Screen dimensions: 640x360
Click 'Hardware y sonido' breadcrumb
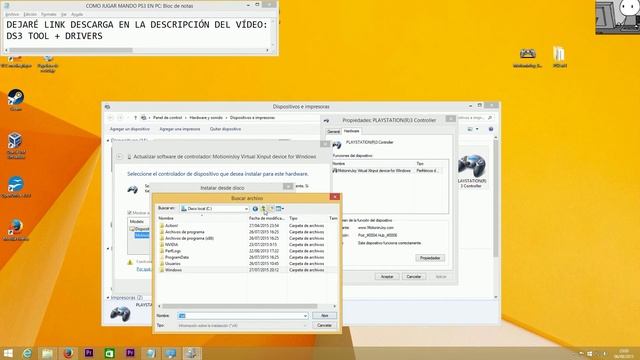click(x=206, y=118)
